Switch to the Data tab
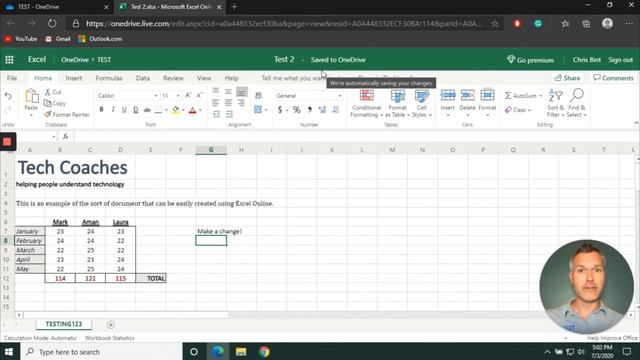This screenshot has height=360, width=640. coord(142,78)
